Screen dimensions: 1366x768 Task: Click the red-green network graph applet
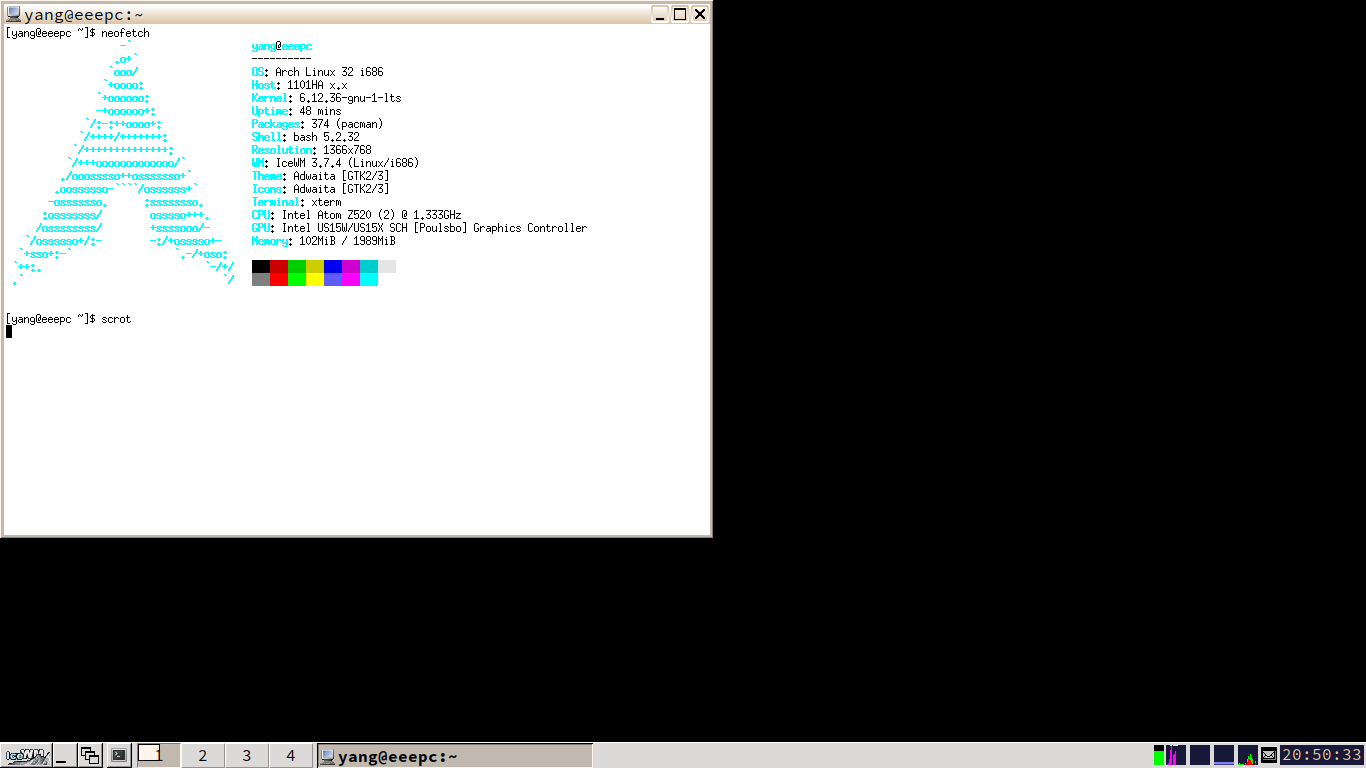point(1248,755)
